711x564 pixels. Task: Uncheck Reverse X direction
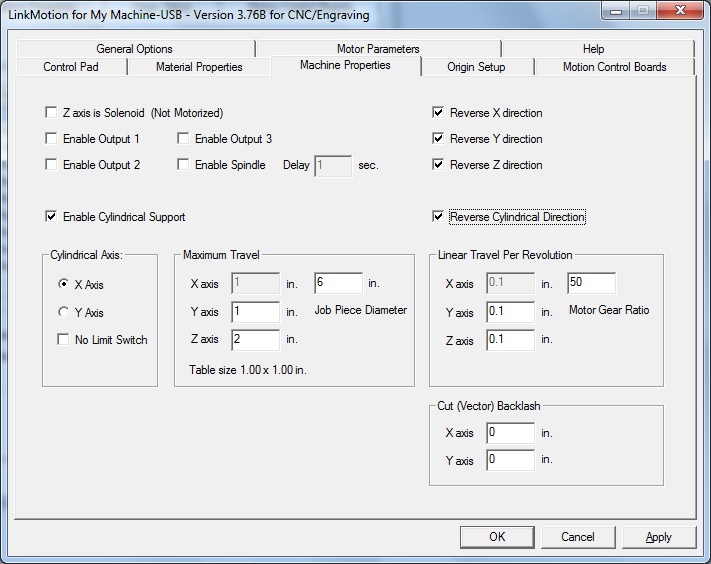(438, 112)
